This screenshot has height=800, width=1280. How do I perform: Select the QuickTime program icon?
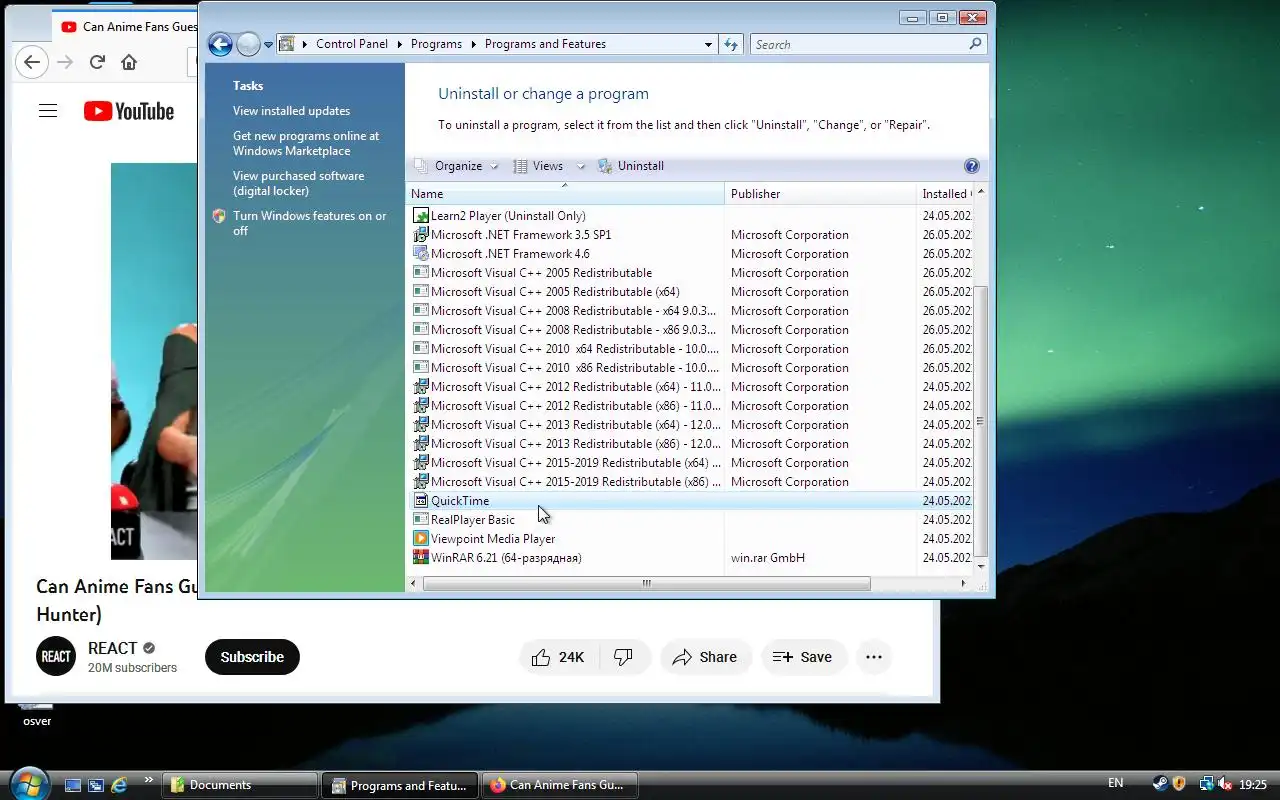(421, 501)
